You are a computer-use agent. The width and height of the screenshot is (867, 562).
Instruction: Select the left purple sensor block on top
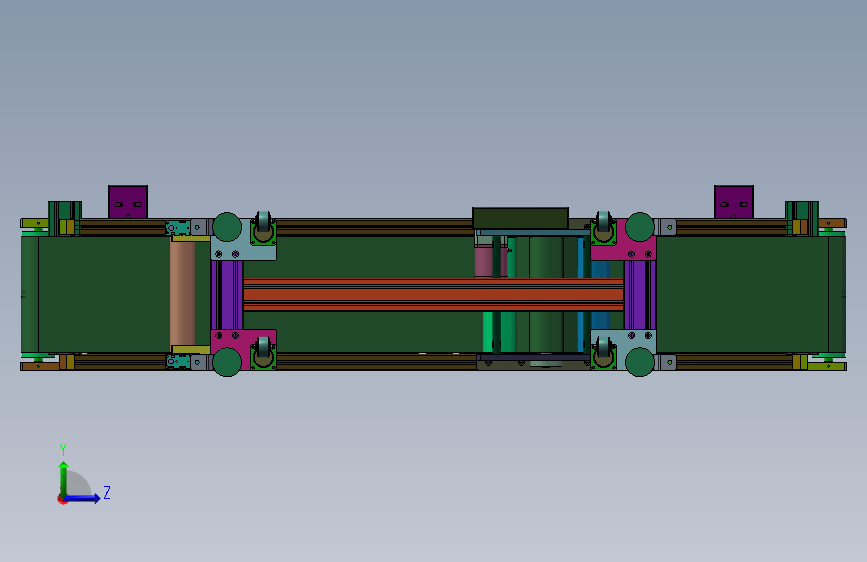click(x=128, y=202)
